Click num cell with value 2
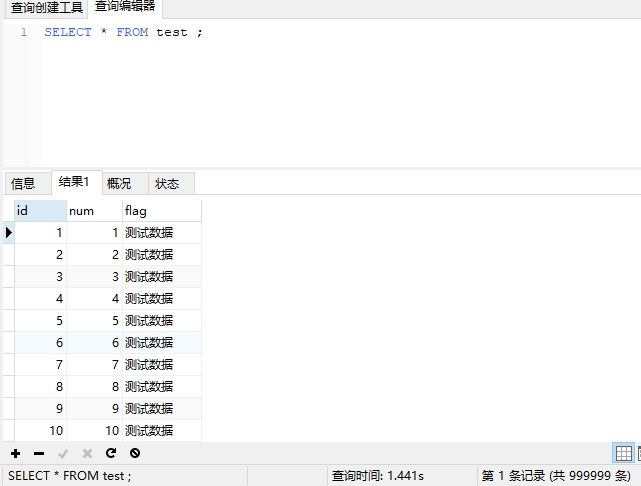The image size is (641, 486). pos(94,255)
